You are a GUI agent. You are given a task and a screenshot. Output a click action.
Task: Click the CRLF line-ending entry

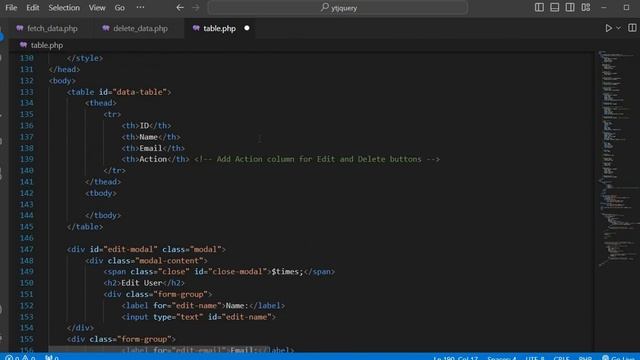point(562,358)
